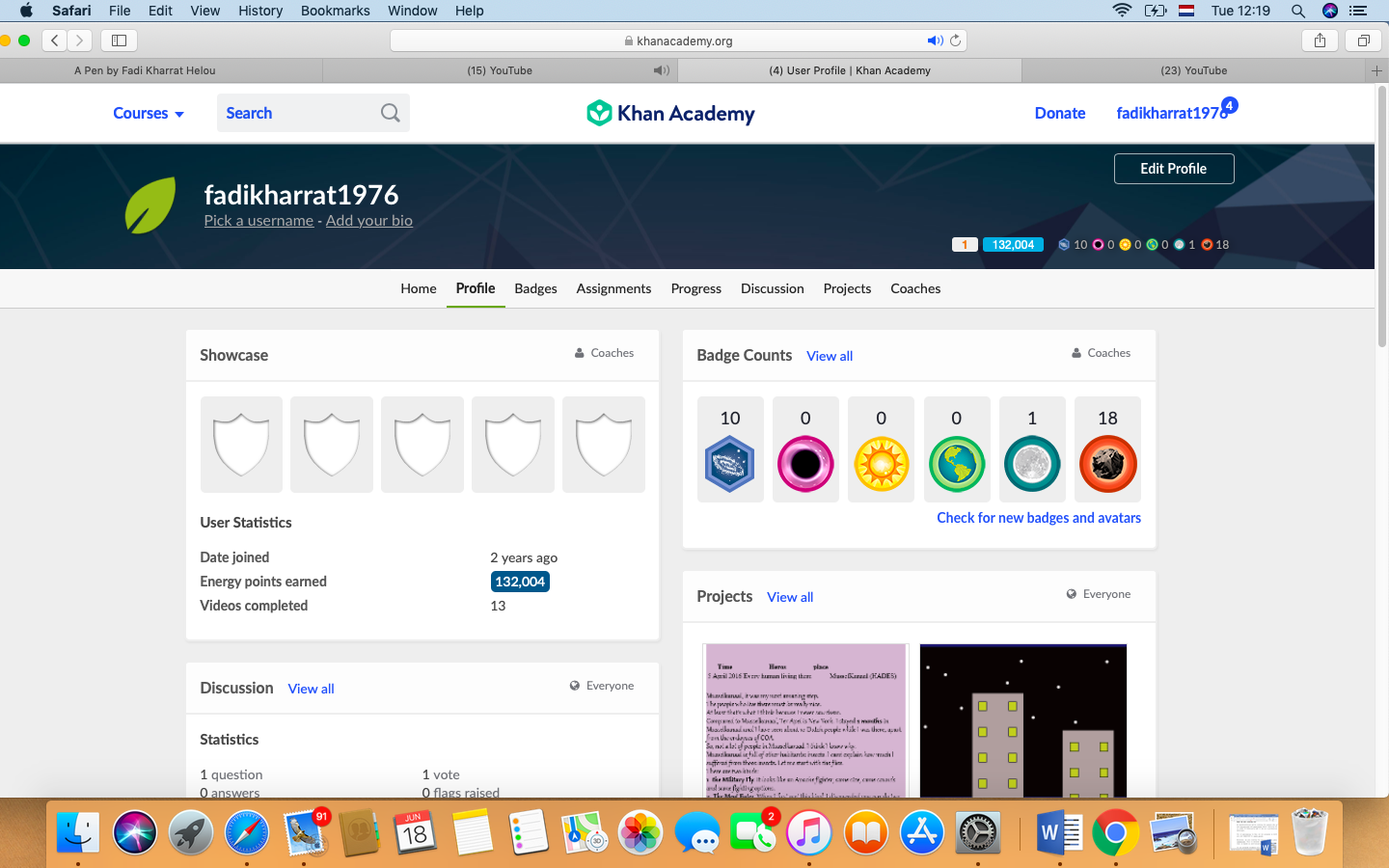This screenshot has width=1389, height=868.
Task: Change Badge Counts visibility from Coaches
Action: [x=1101, y=353]
